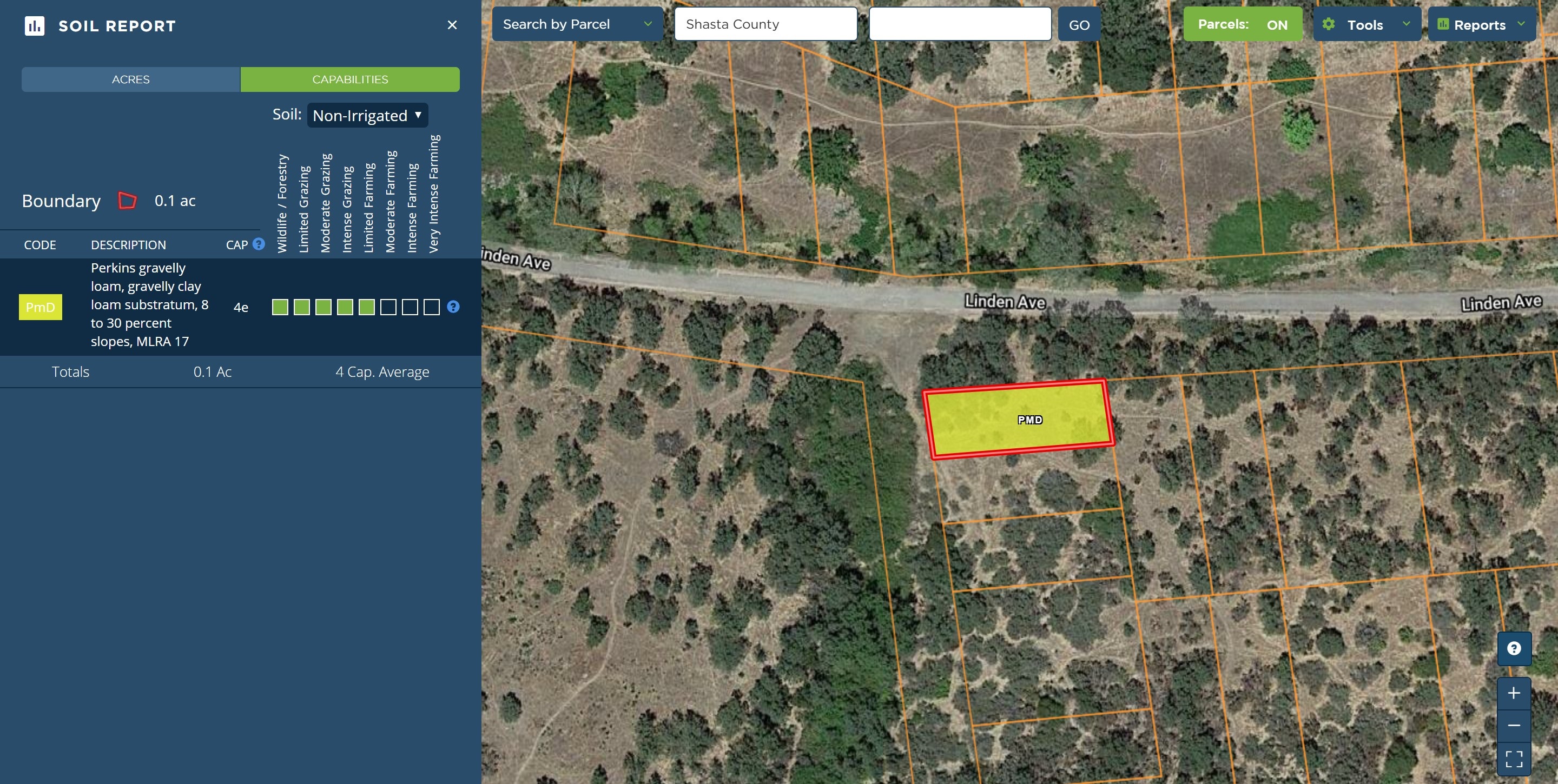Click the Wildlife / Forestry green capability box

[280, 307]
